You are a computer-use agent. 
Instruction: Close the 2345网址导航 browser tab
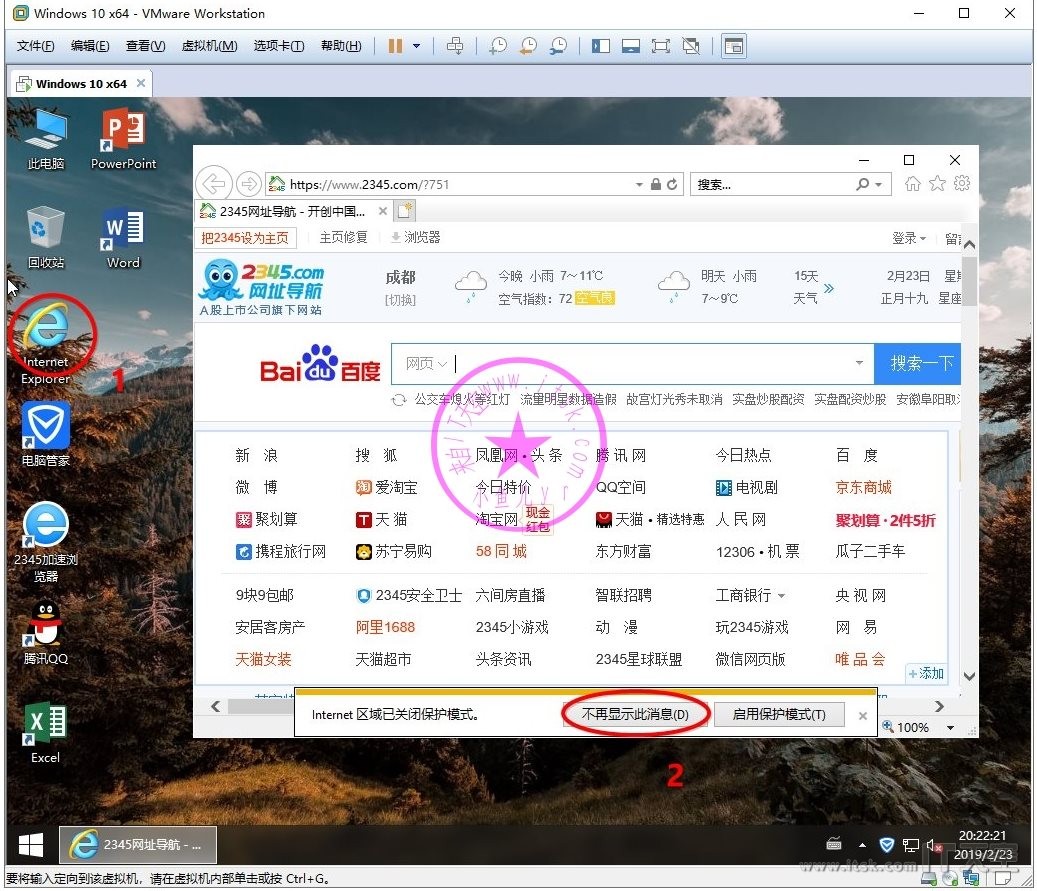(x=382, y=212)
